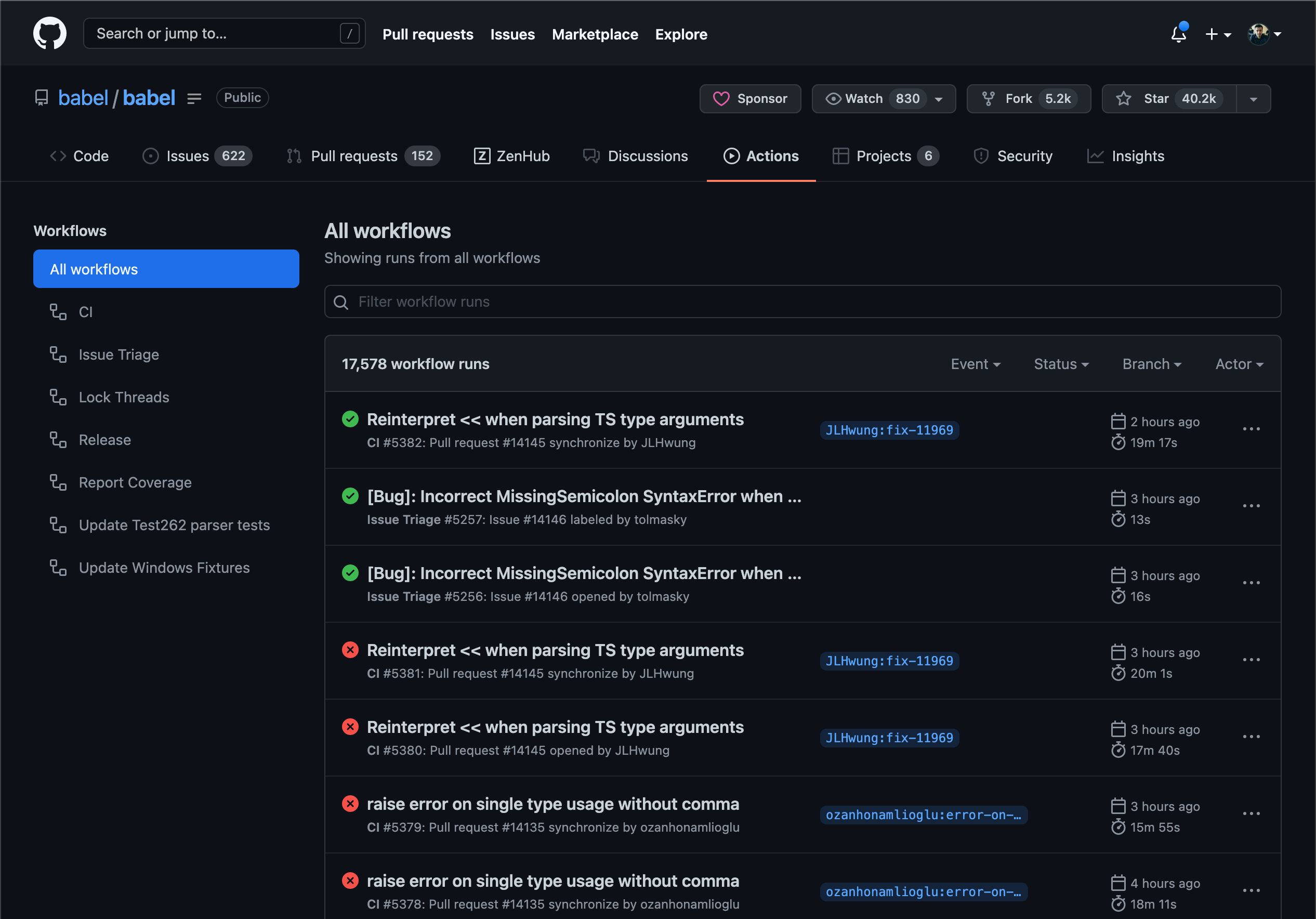Open the repository file list icon beside babel

click(194, 99)
